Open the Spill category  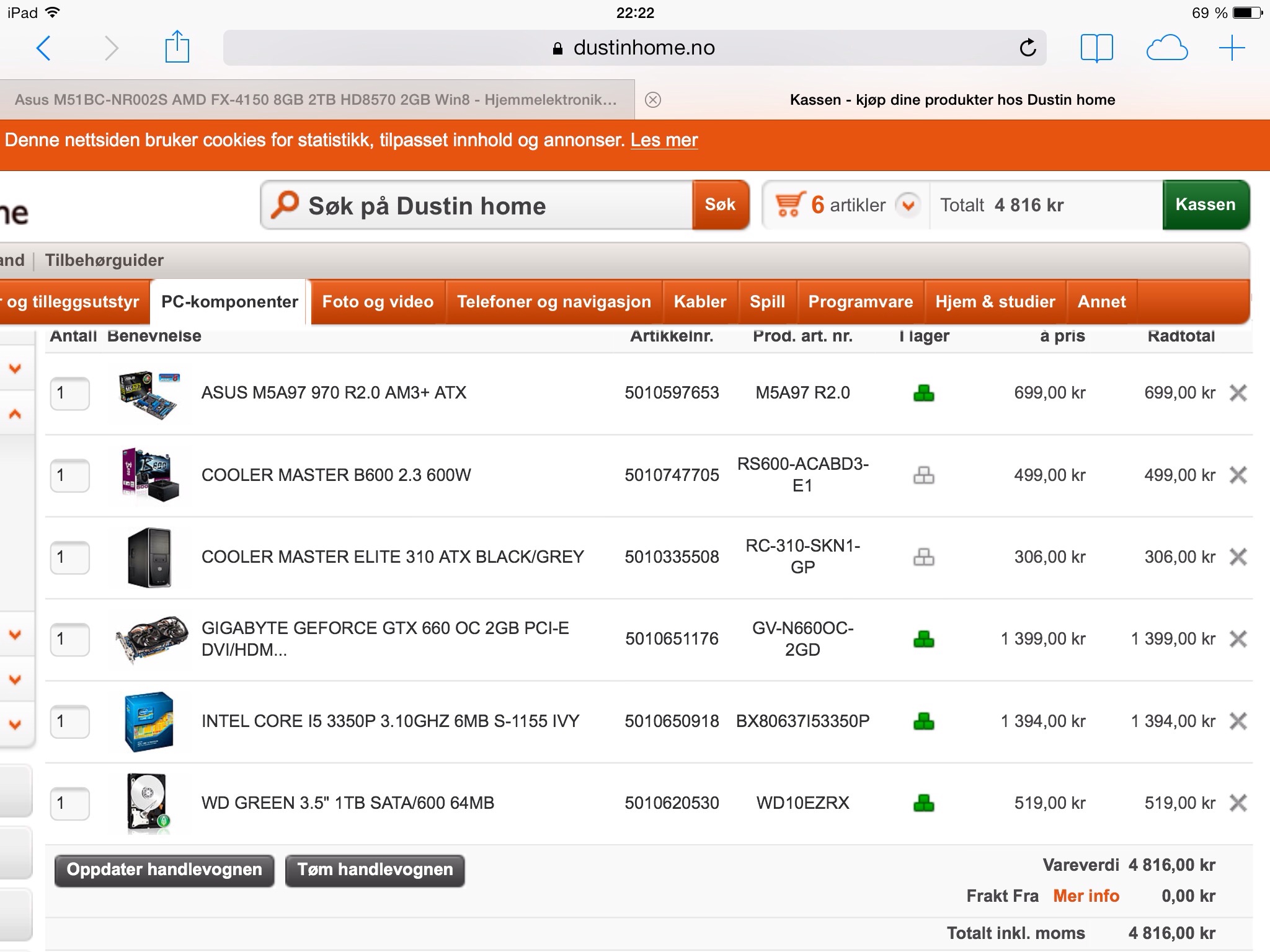[x=767, y=302]
